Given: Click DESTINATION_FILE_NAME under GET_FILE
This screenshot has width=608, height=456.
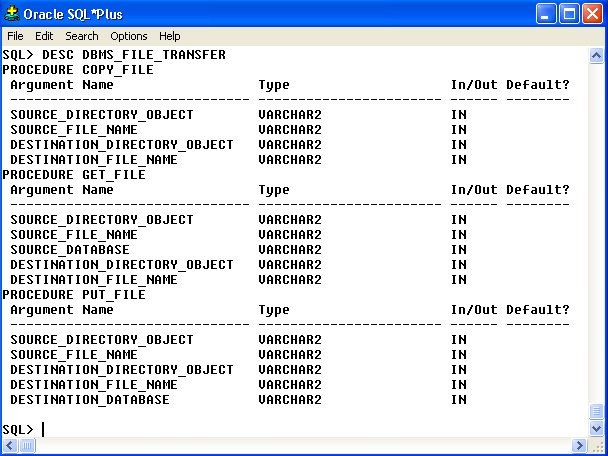Looking at the screenshot, I should 94,280.
